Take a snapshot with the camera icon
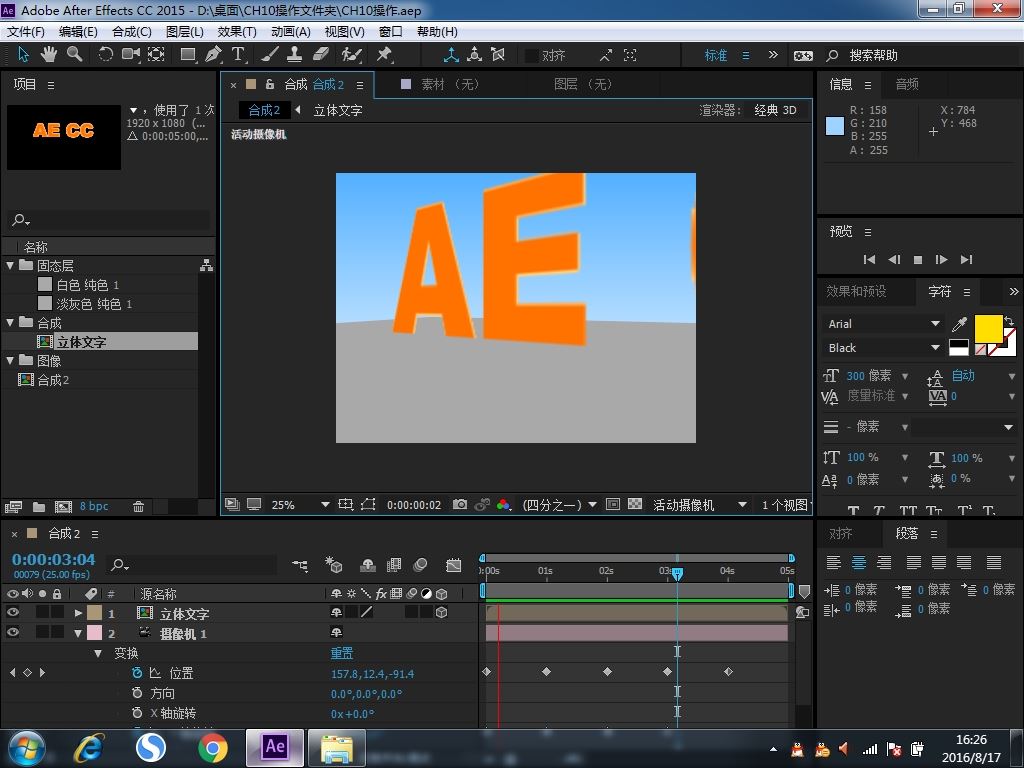Viewport: 1024px width, 768px height. [460, 505]
